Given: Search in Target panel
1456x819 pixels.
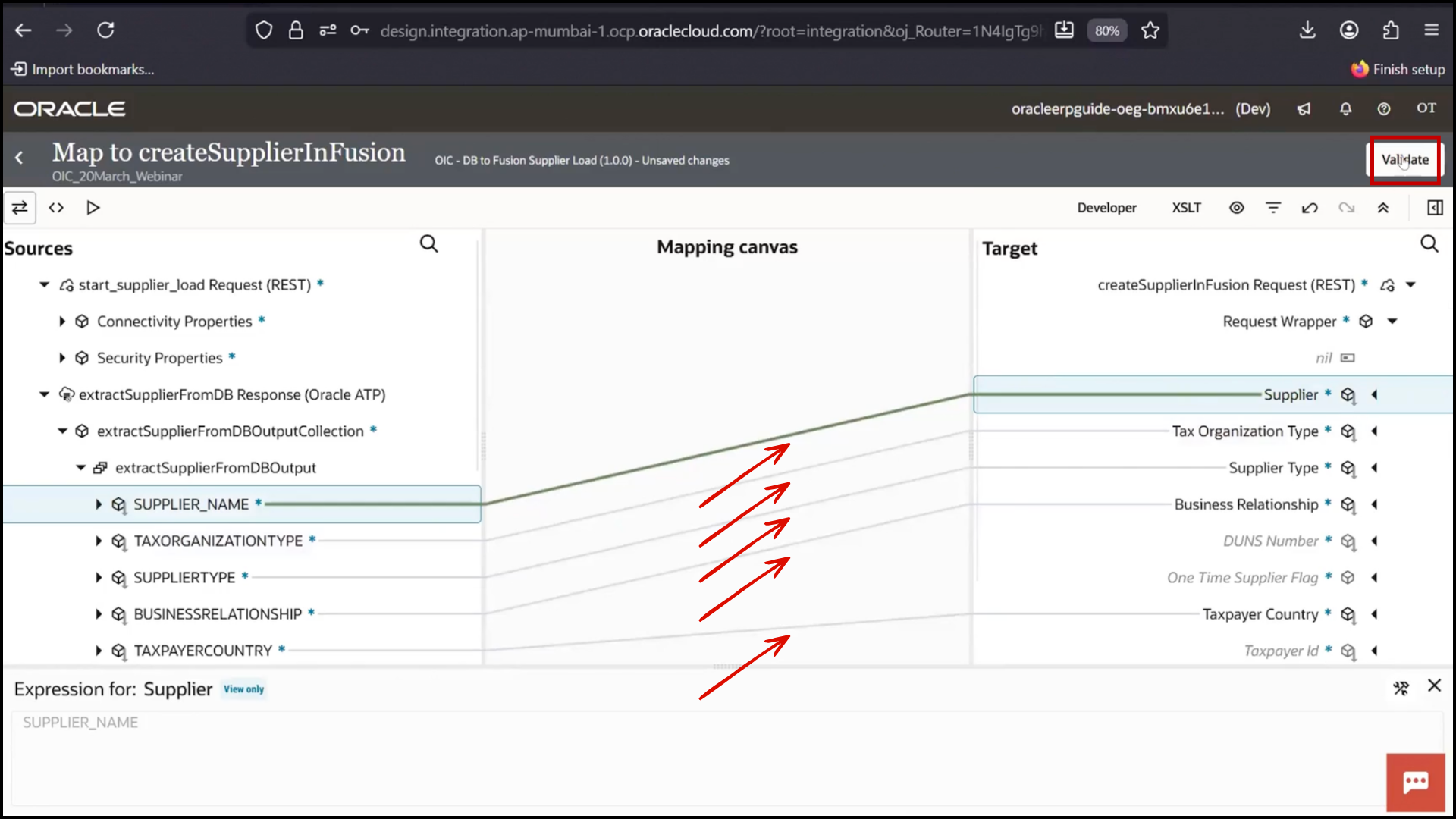Looking at the screenshot, I should [x=1429, y=244].
